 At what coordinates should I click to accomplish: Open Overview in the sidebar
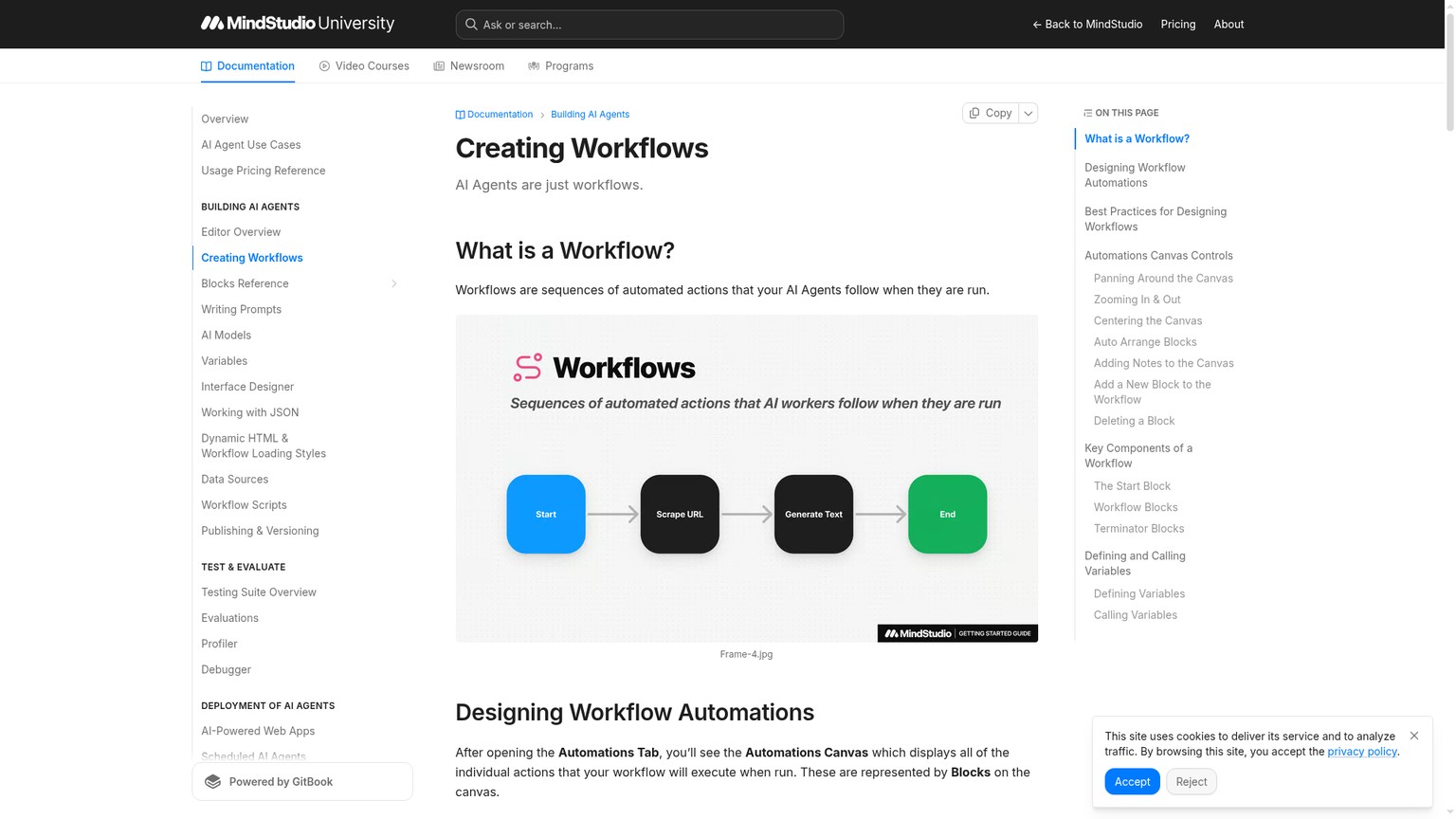pos(225,119)
